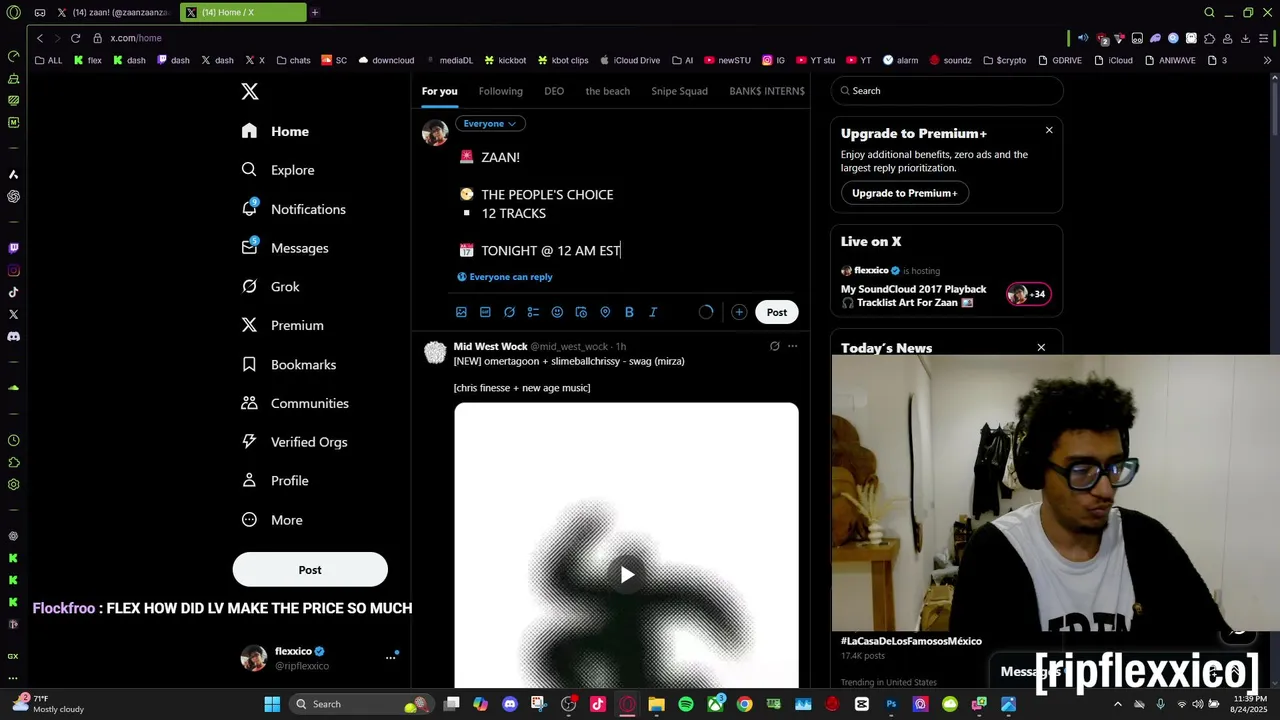Open the Everyone audience dropdown
The image size is (1280, 720).
[x=490, y=123]
